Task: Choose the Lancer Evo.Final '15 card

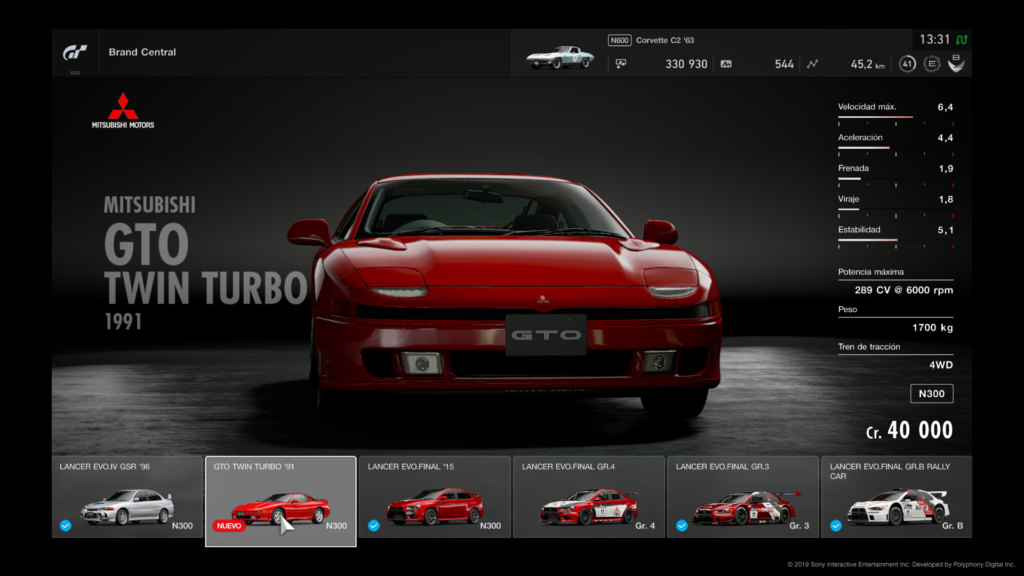Action: coord(435,497)
